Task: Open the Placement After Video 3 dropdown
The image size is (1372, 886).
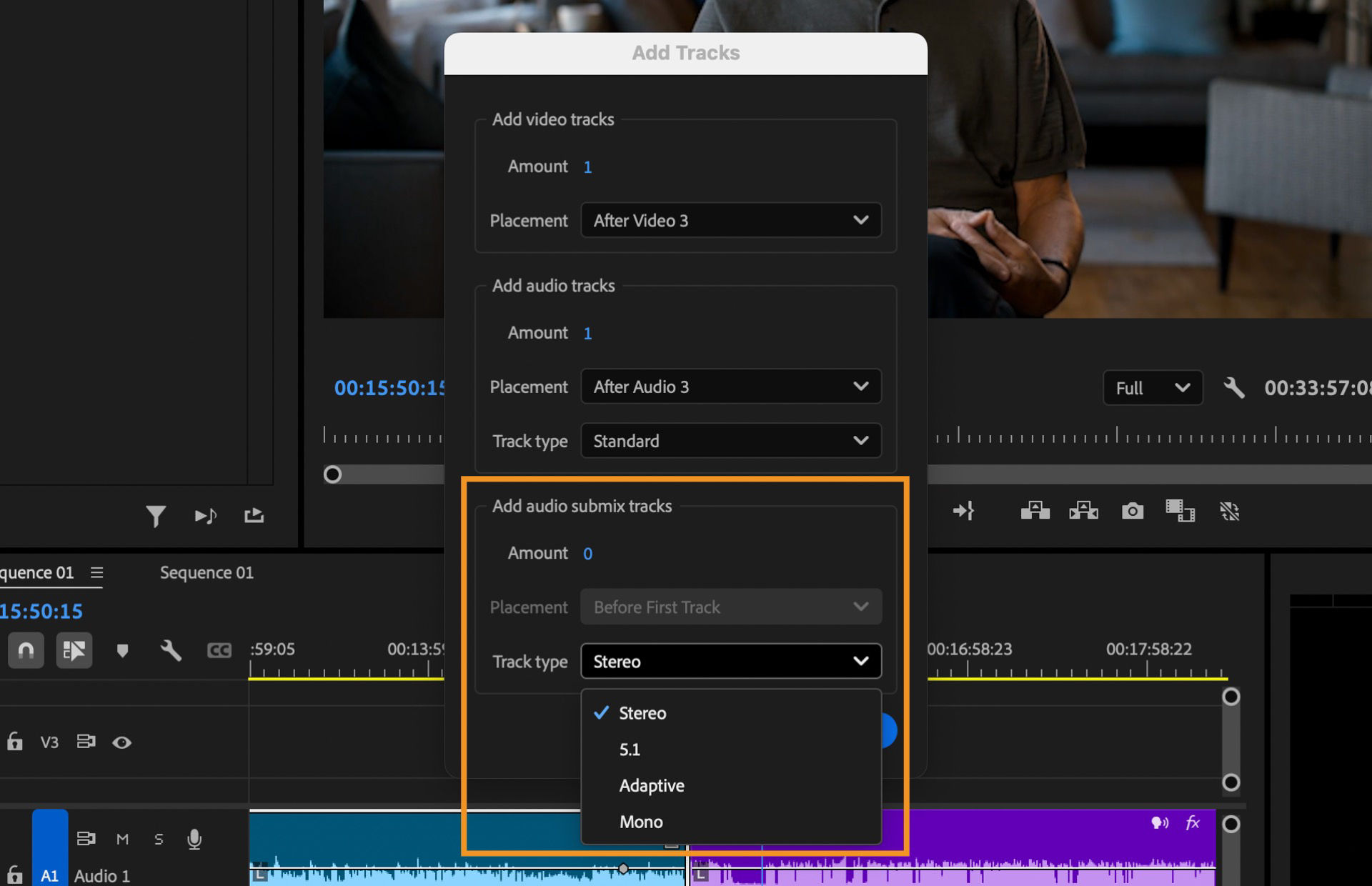Action: [730, 221]
